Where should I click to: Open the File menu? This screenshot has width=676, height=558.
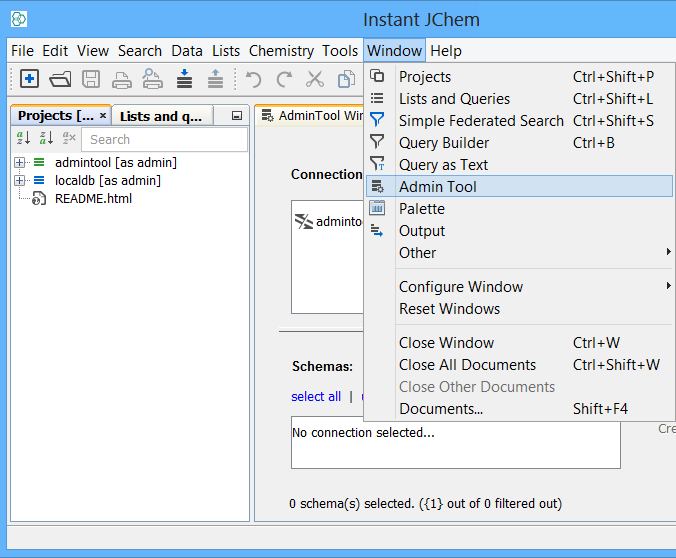click(x=22, y=51)
